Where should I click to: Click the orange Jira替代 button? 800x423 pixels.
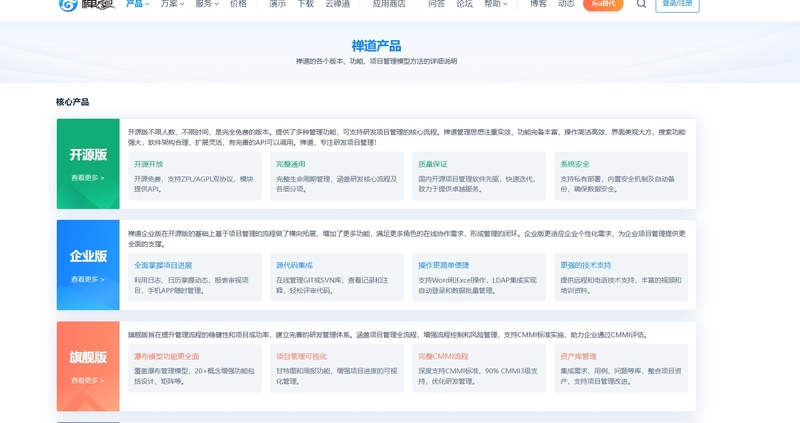coord(603,4)
